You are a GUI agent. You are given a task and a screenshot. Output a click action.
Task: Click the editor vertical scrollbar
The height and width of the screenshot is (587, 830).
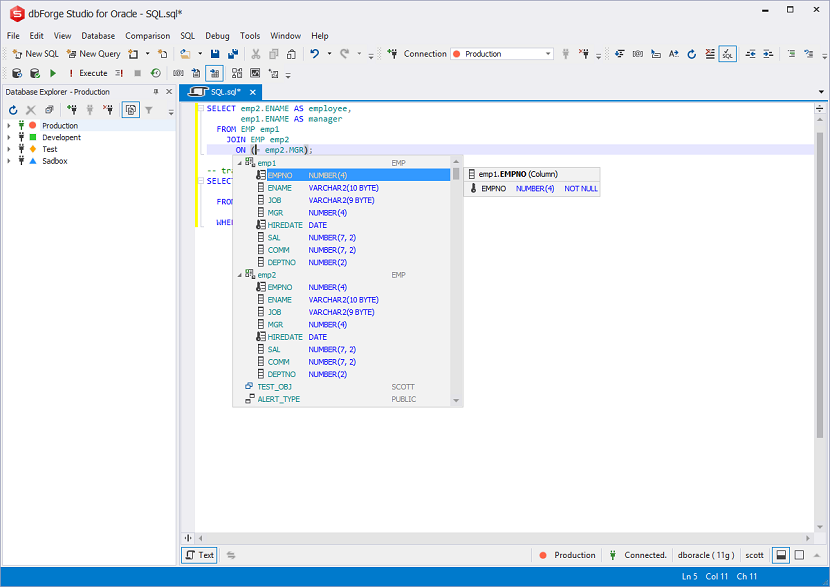[819, 286]
